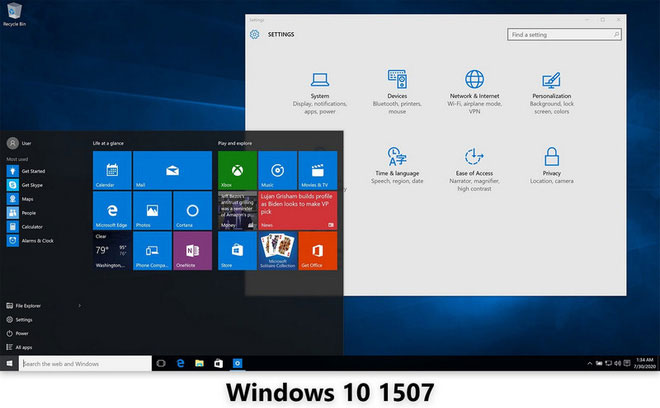660x408 pixels.
Task: Open the Weather tile showing Washington
Action: pyautogui.click(x=112, y=251)
